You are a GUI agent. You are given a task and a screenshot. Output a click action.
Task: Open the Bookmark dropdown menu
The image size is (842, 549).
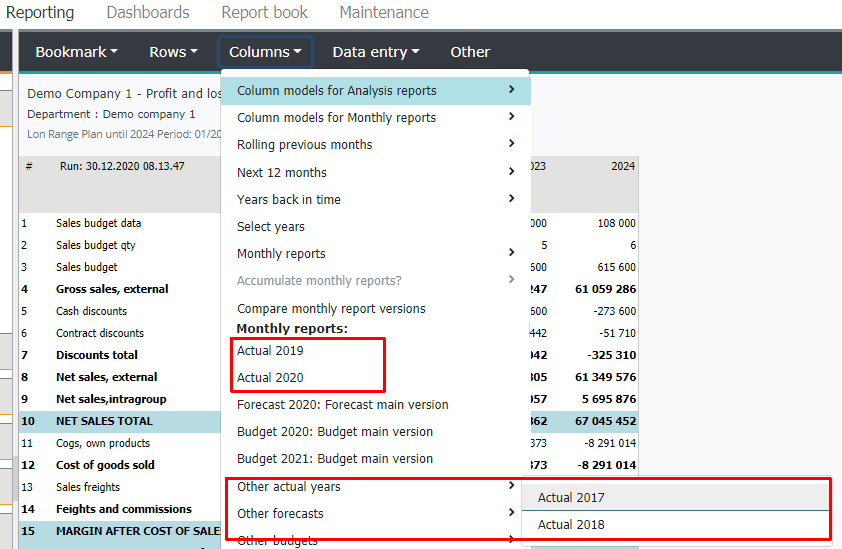click(76, 52)
